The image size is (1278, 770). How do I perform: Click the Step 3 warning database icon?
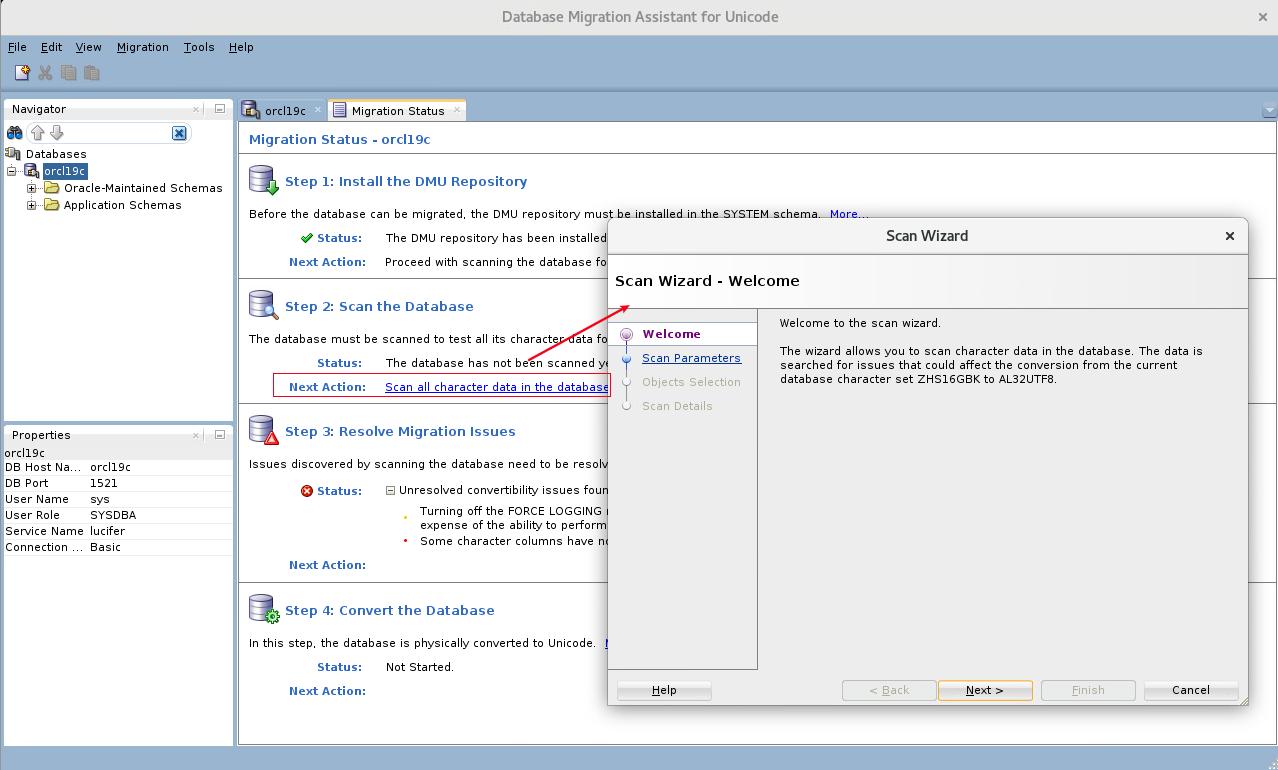(264, 430)
